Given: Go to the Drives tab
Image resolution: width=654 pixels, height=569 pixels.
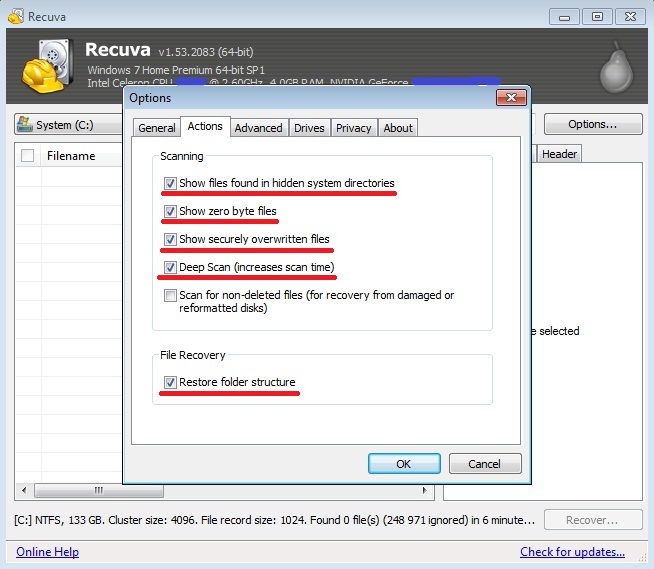Looking at the screenshot, I should [x=309, y=128].
